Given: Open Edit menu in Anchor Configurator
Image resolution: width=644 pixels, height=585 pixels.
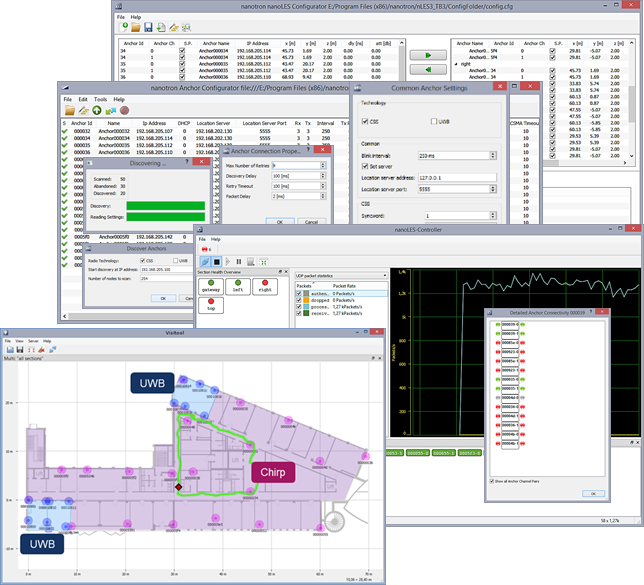Looking at the screenshot, I should point(83,99).
